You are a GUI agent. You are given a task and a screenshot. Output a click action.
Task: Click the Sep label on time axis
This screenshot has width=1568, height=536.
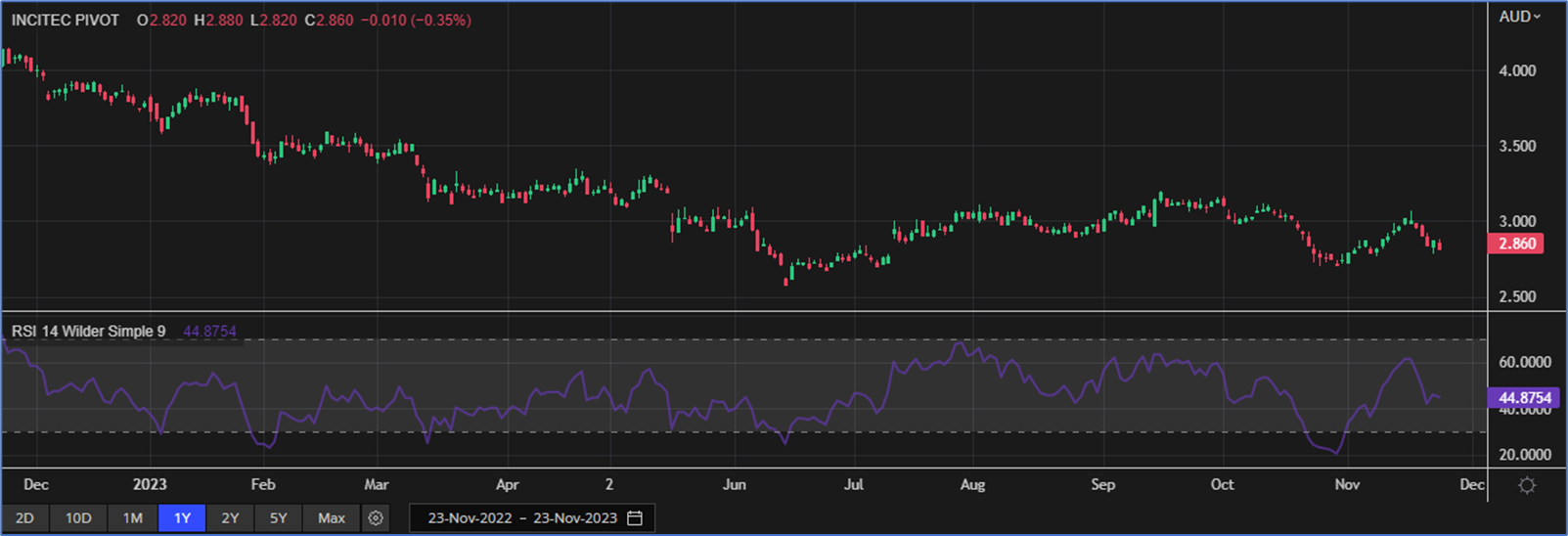[x=1102, y=484]
